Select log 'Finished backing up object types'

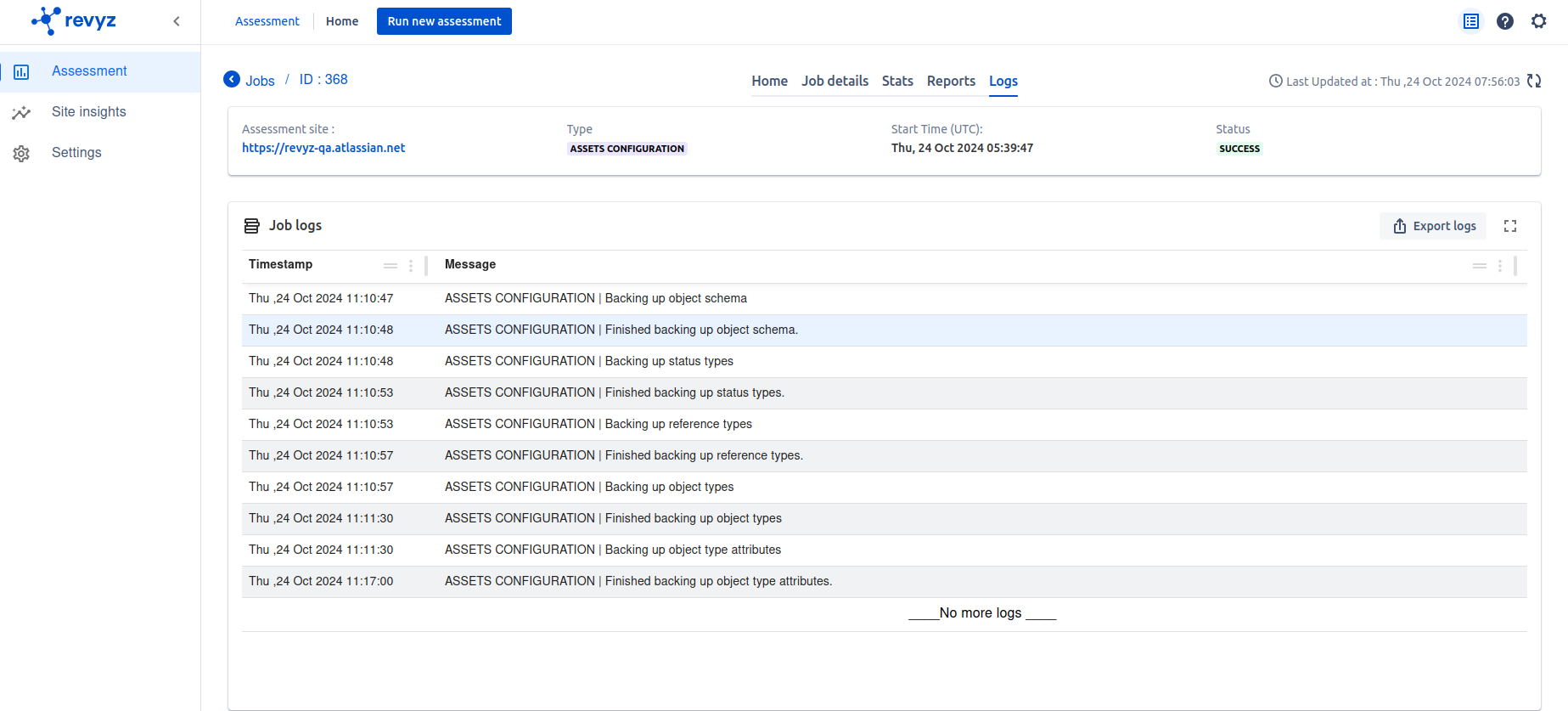click(x=884, y=518)
